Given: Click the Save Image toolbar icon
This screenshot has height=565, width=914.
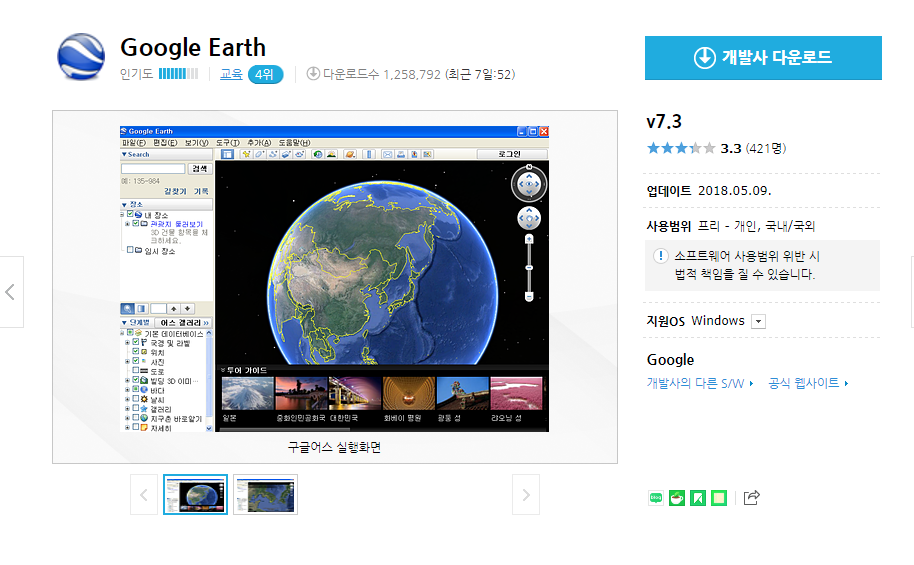Looking at the screenshot, I should click(x=414, y=154).
